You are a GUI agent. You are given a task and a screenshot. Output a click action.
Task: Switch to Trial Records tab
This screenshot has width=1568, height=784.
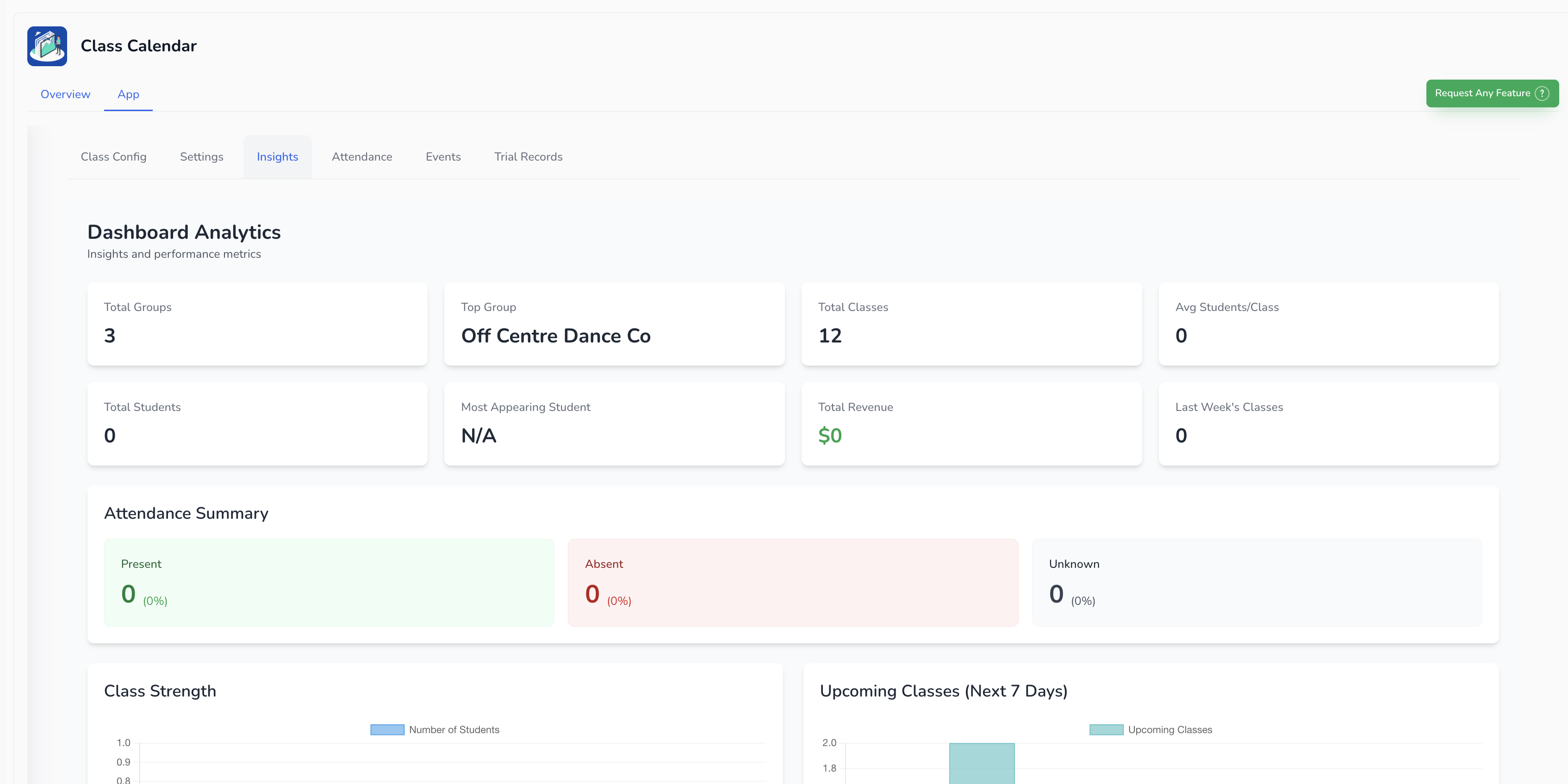[x=529, y=157]
